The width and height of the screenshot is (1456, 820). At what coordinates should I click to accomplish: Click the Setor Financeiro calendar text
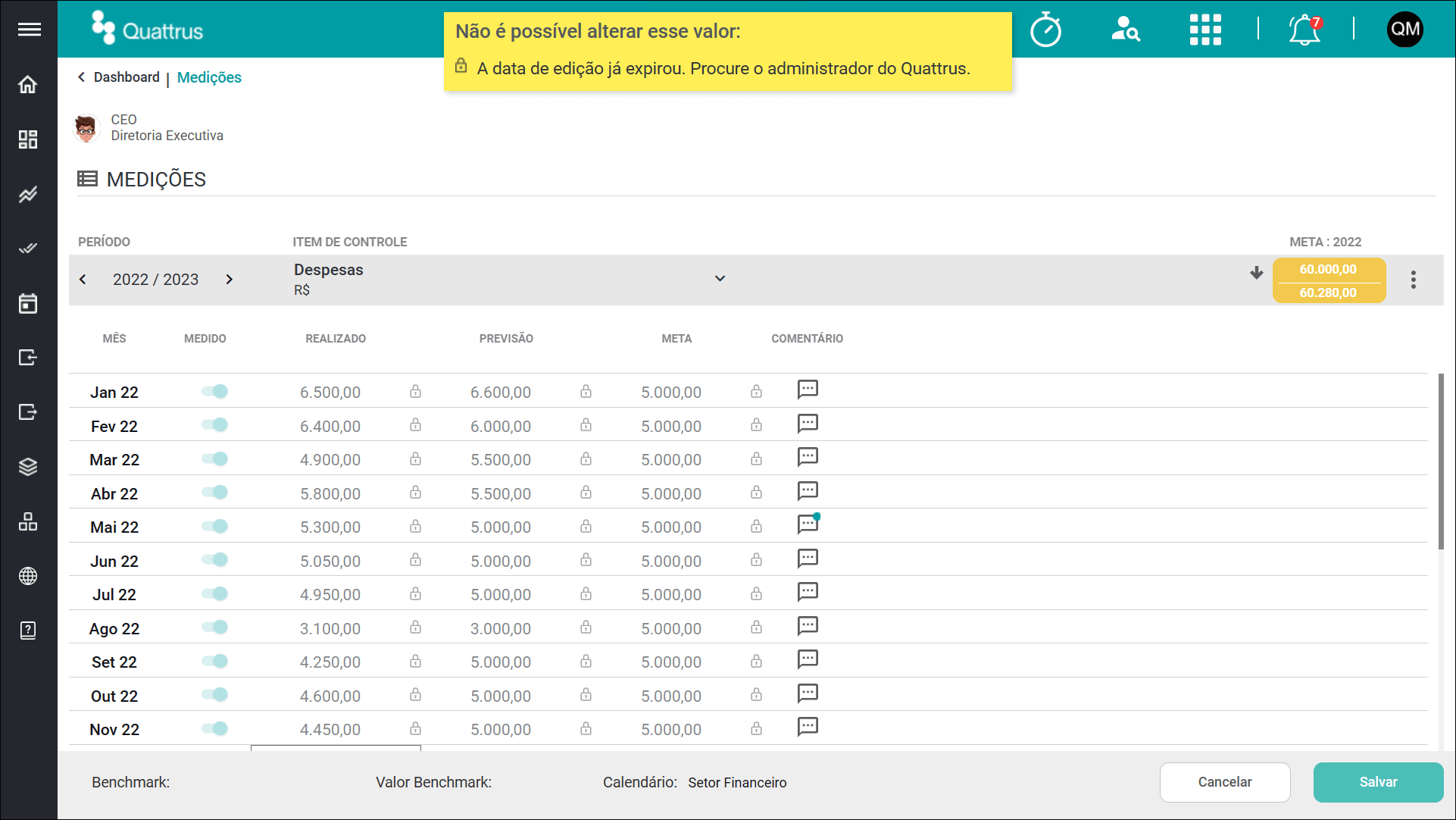tap(737, 783)
